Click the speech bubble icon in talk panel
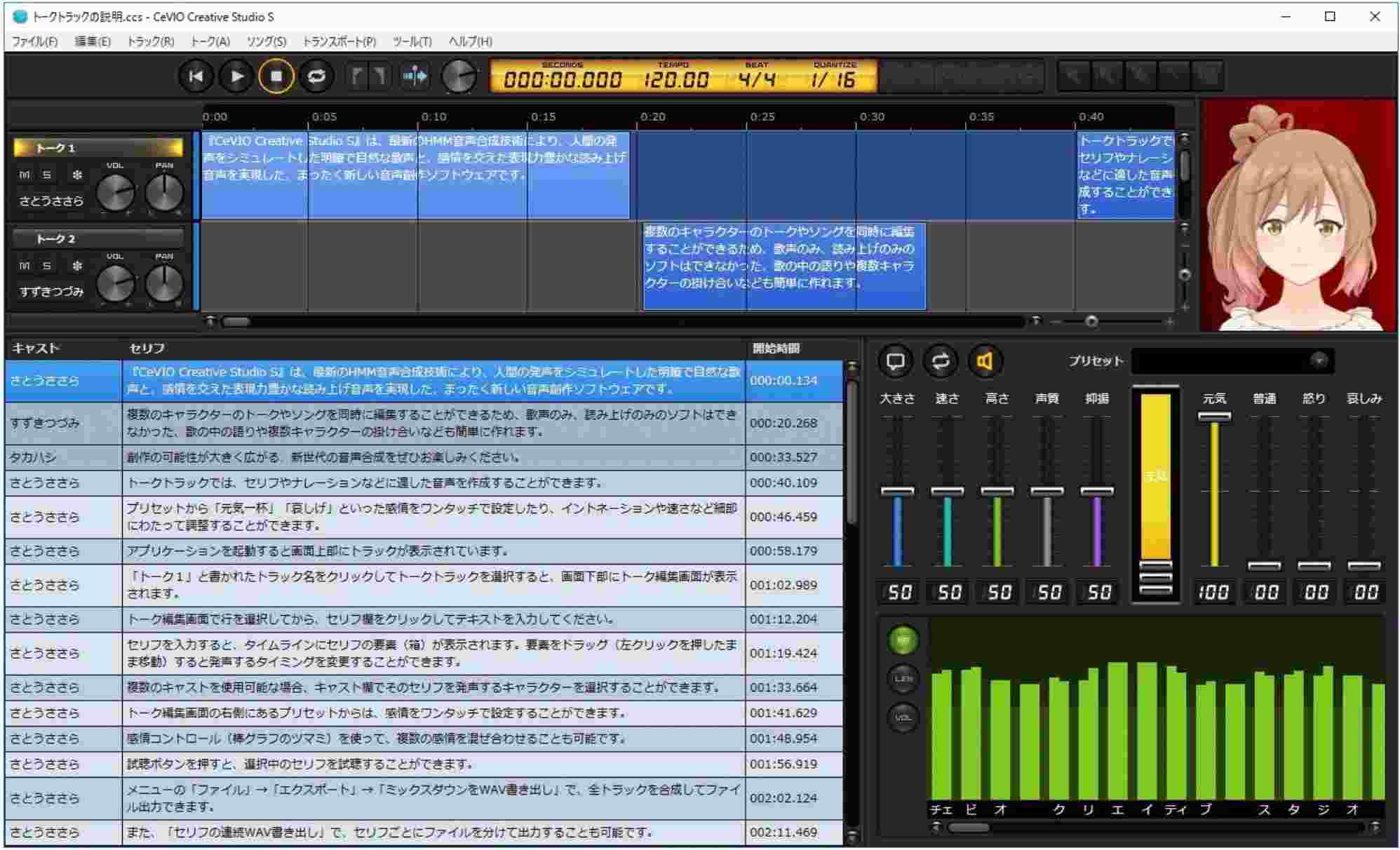1400x850 pixels. tap(896, 362)
